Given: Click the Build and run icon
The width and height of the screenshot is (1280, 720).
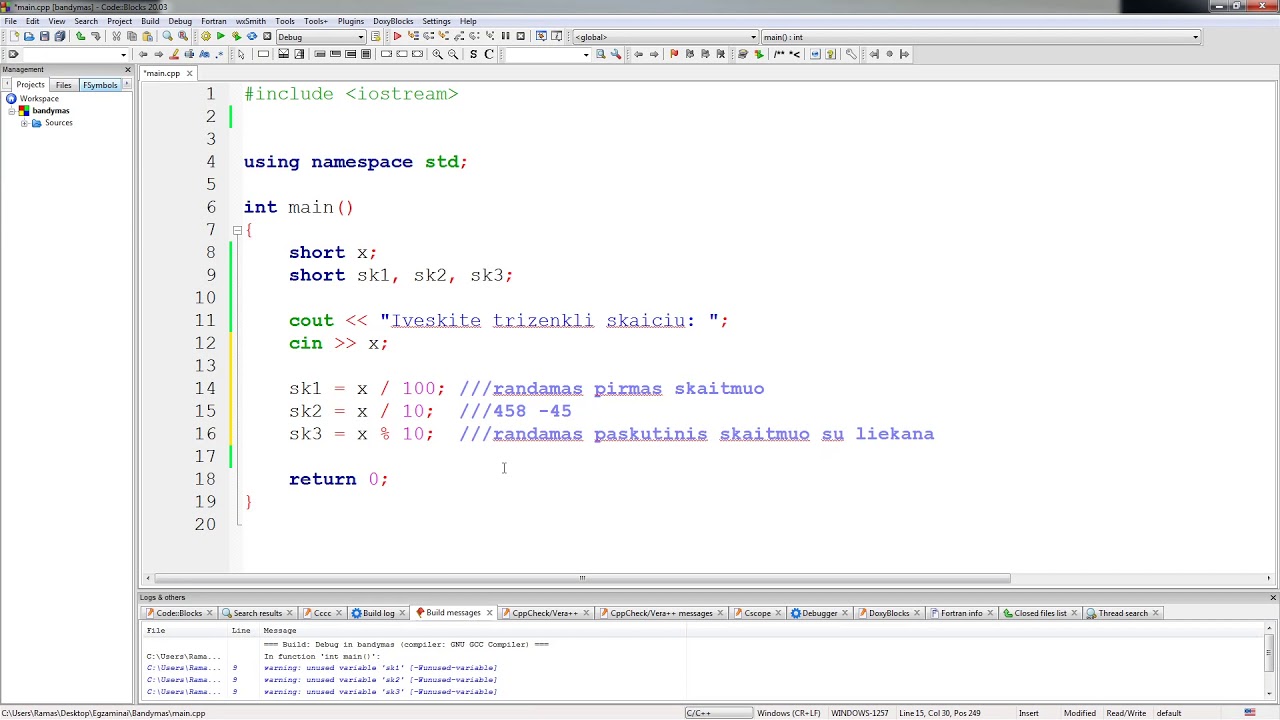Looking at the screenshot, I should click(x=236, y=36).
